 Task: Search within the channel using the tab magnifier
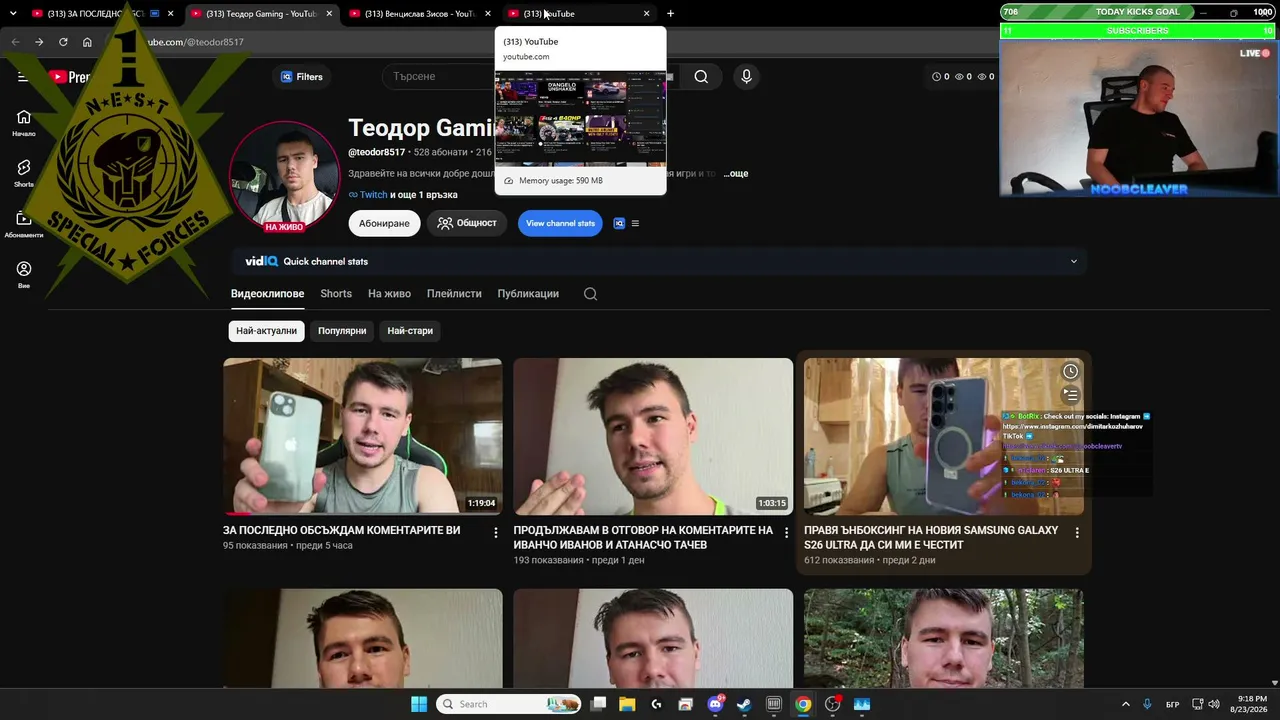tap(590, 294)
